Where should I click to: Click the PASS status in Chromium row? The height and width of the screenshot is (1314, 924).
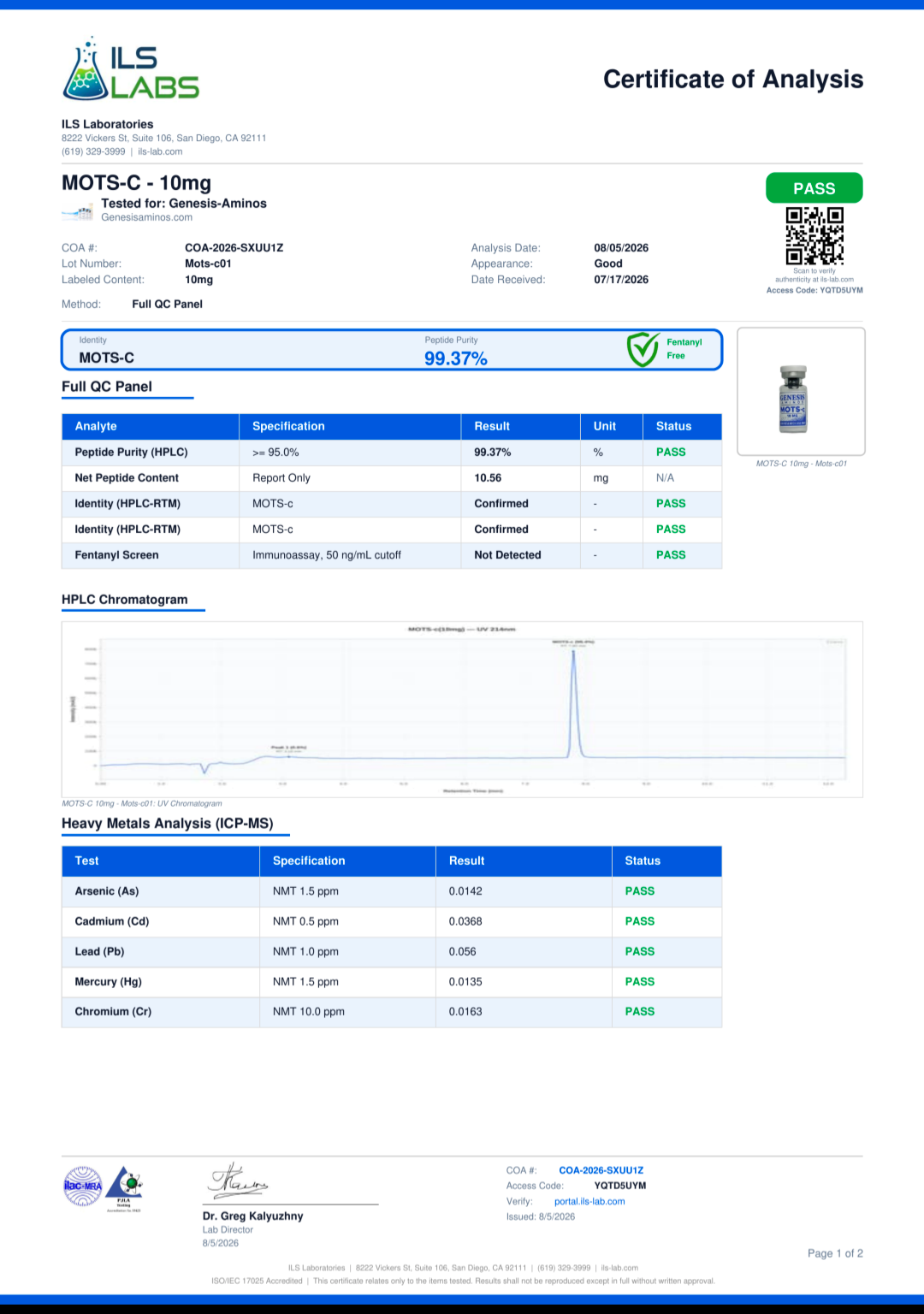coord(640,1011)
